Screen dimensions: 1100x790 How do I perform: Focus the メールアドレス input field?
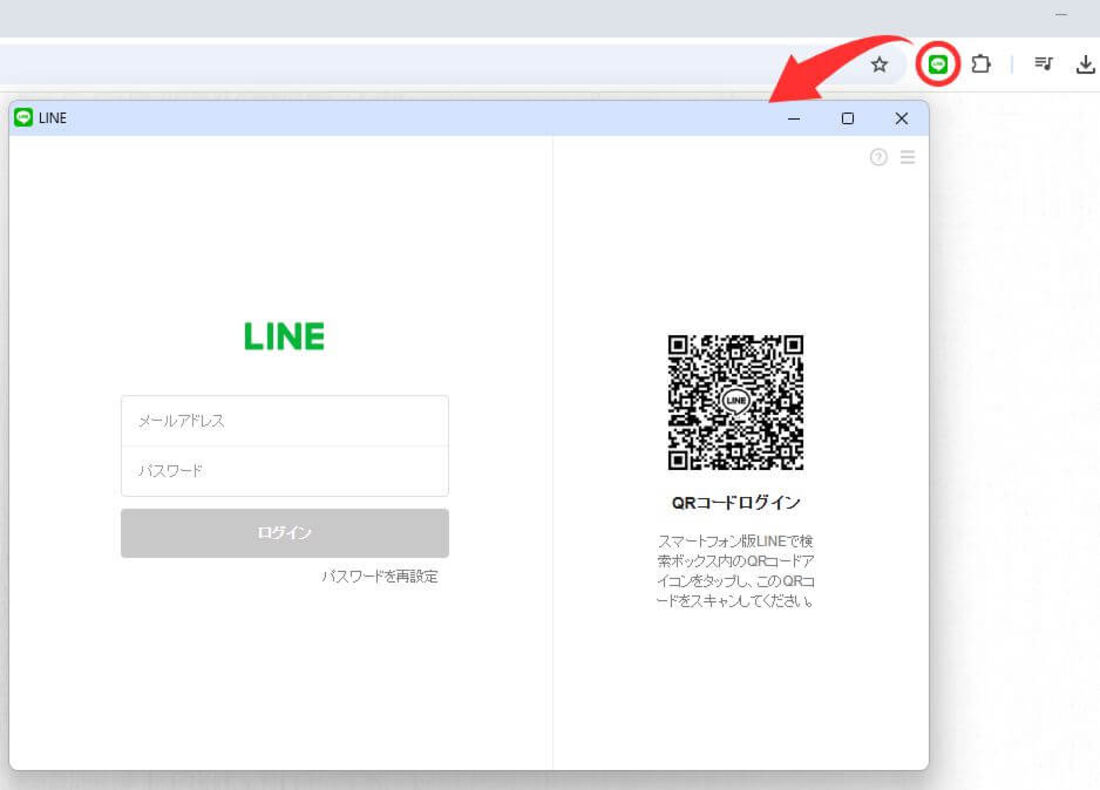coord(285,421)
